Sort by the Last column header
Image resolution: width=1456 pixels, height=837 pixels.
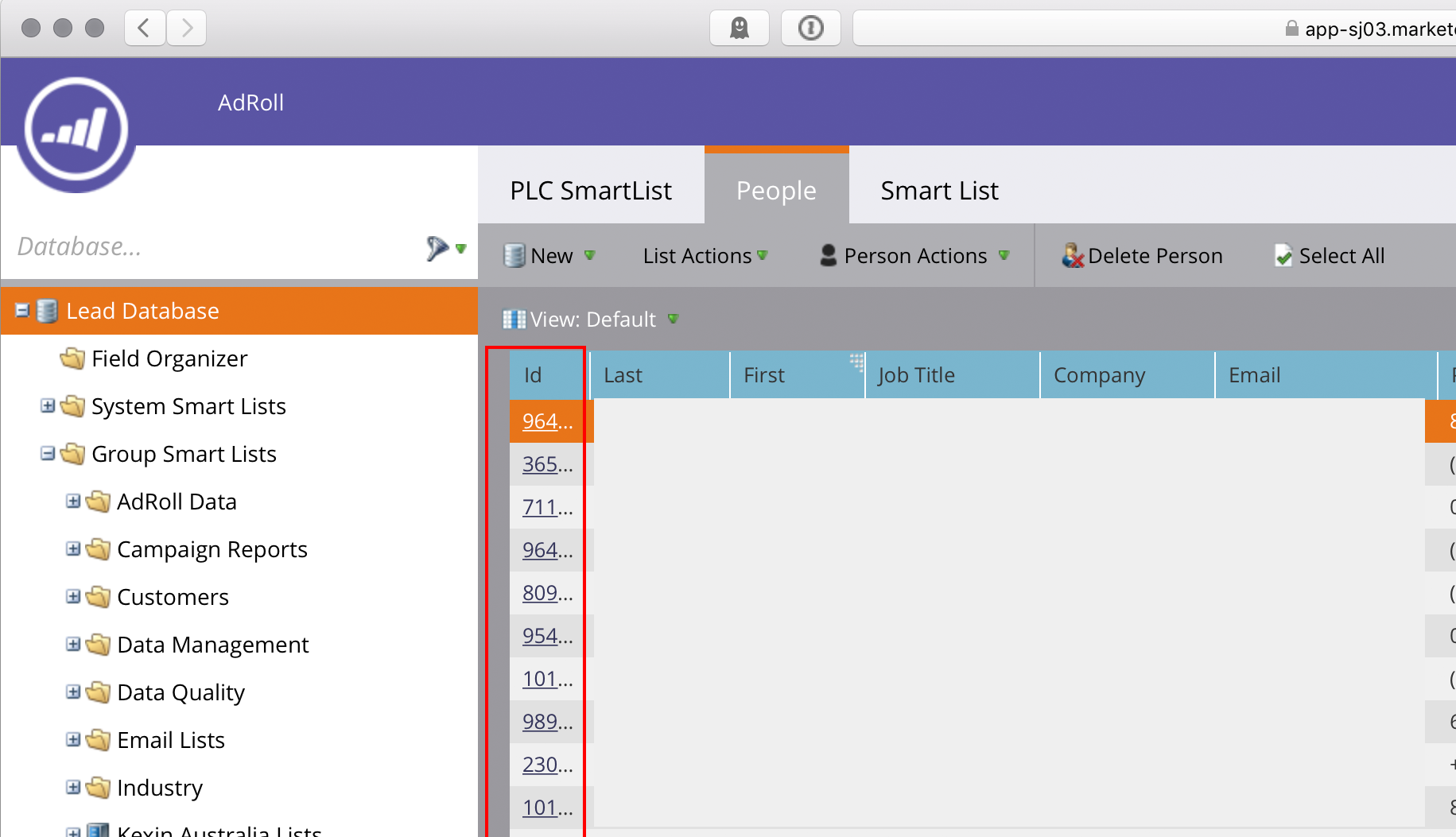coord(660,375)
